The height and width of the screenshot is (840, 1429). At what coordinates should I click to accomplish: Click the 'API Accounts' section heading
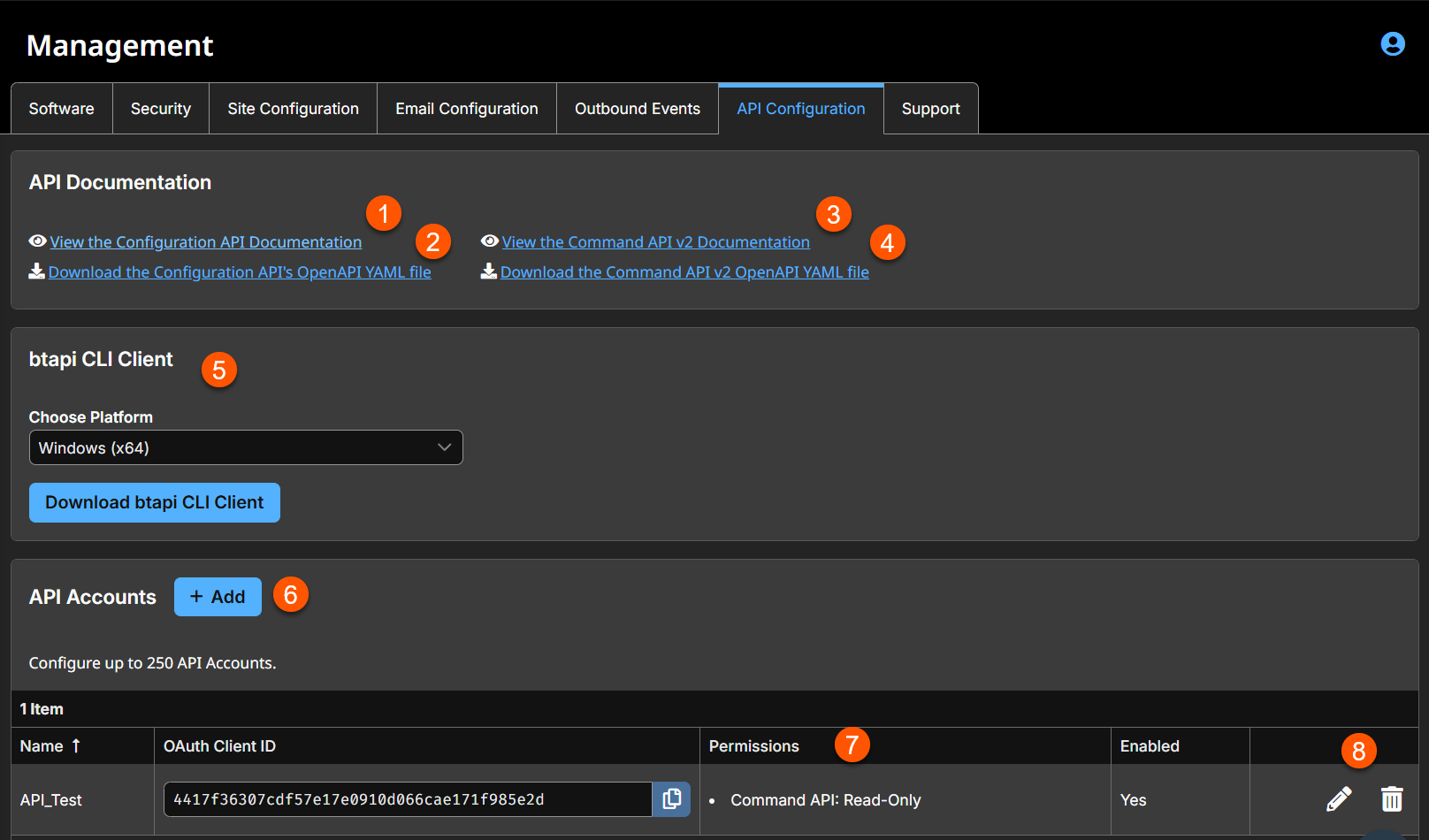pos(93,597)
